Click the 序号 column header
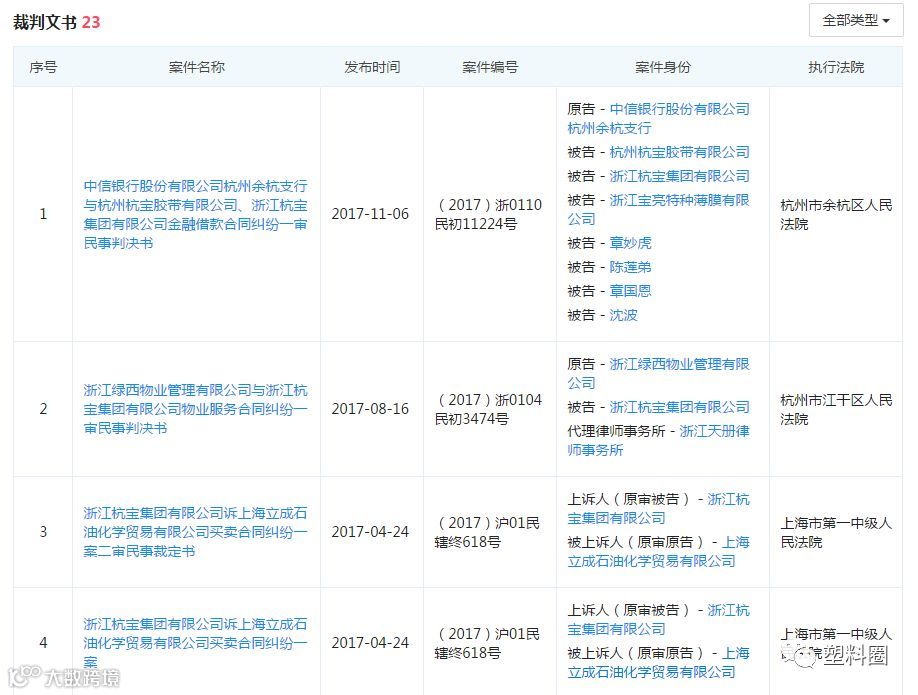The image size is (918, 695). tap(43, 67)
